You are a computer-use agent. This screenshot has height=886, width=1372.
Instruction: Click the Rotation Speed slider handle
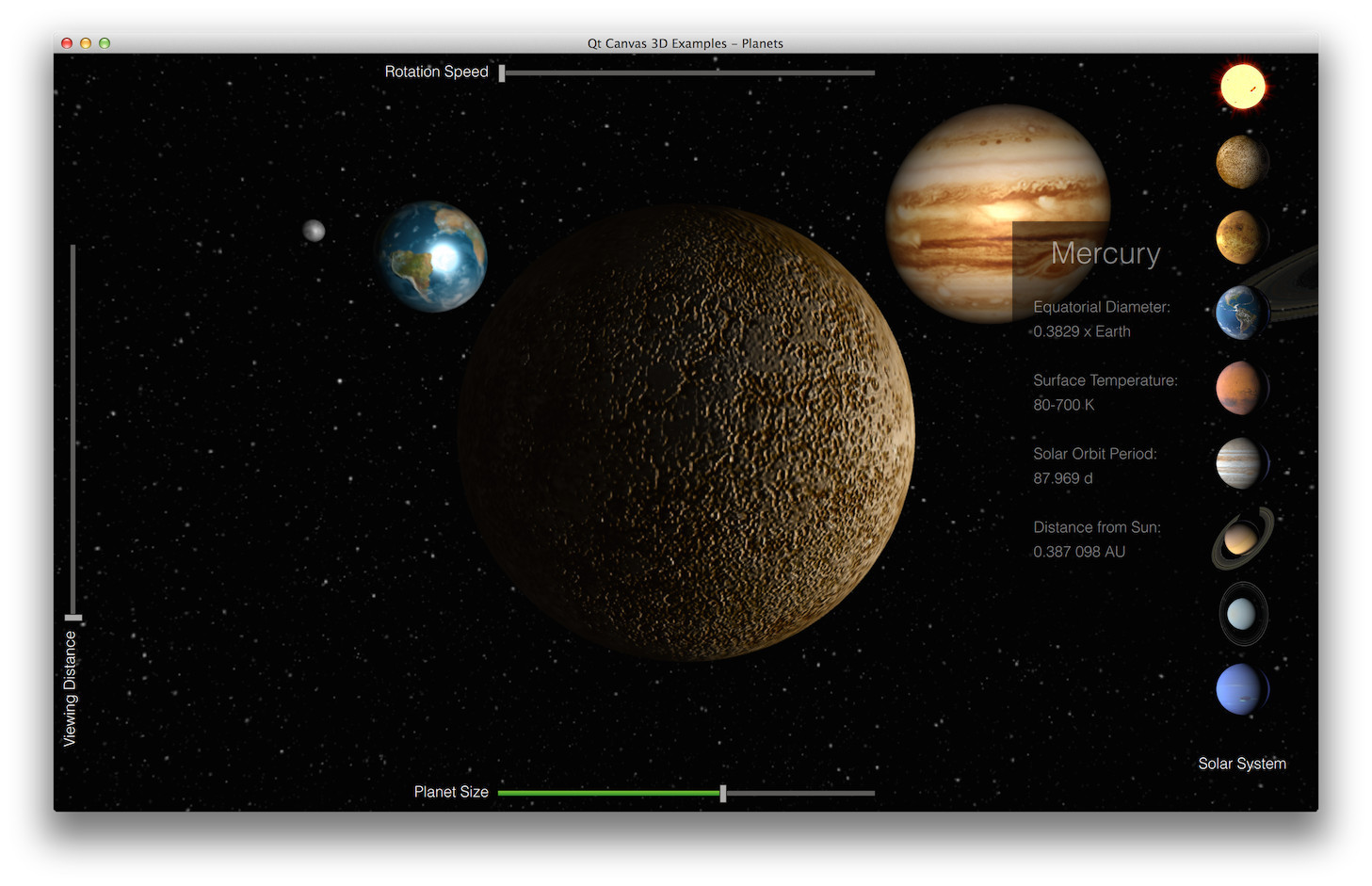point(502,72)
